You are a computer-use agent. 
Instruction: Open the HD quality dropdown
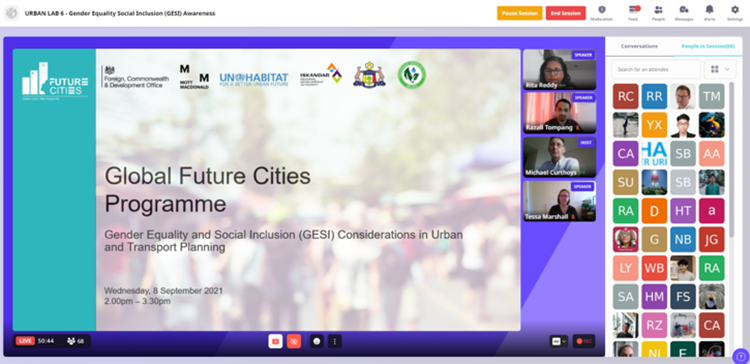pos(559,341)
